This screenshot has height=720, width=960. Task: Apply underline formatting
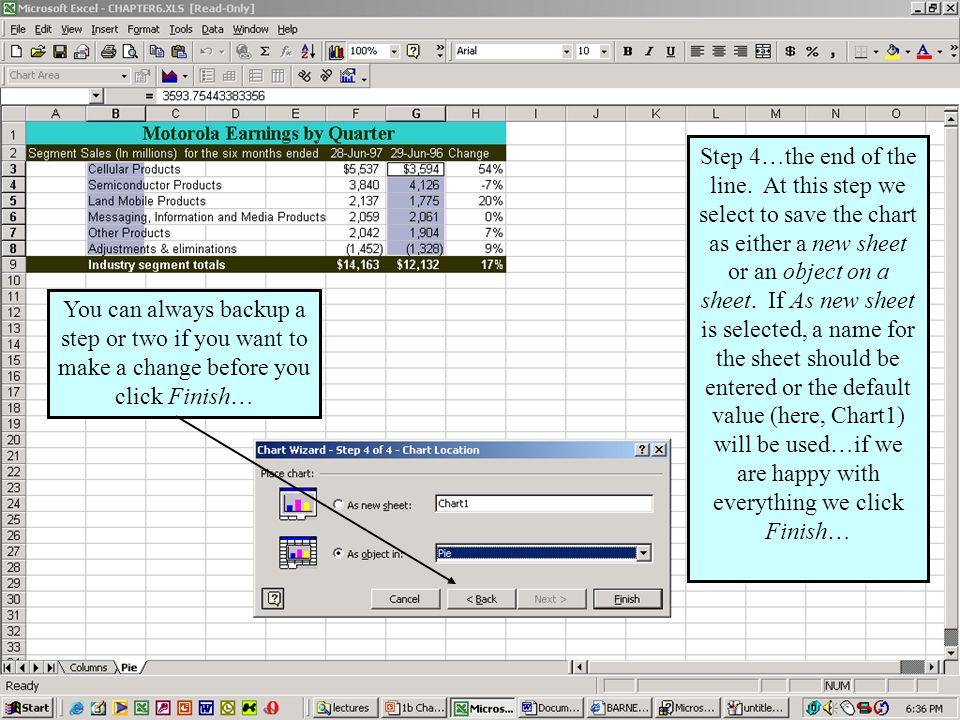point(670,51)
